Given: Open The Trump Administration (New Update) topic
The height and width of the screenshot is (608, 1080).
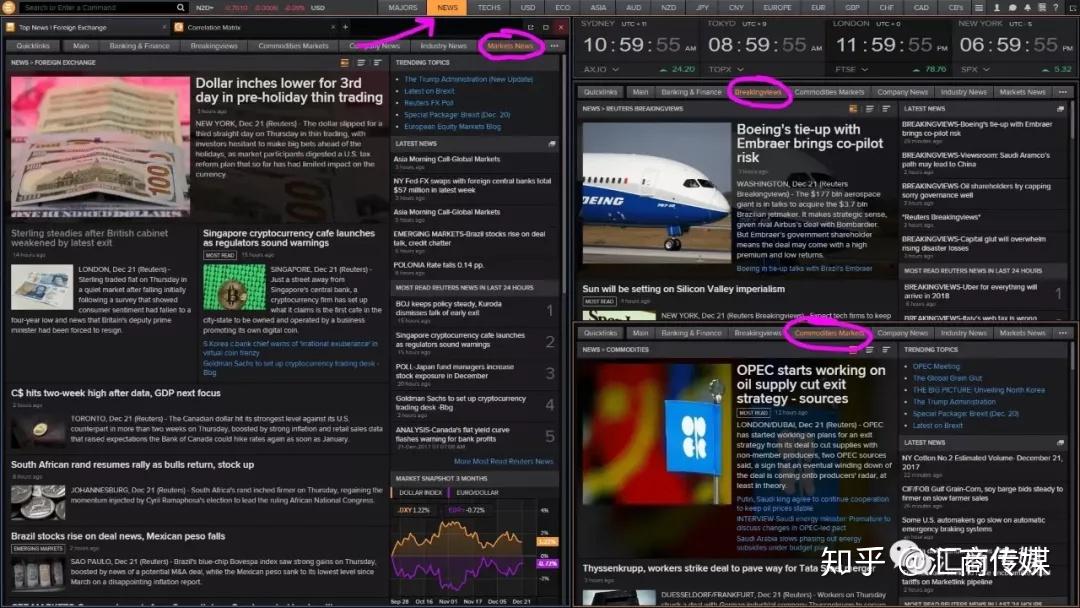Looking at the screenshot, I should (x=468, y=79).
